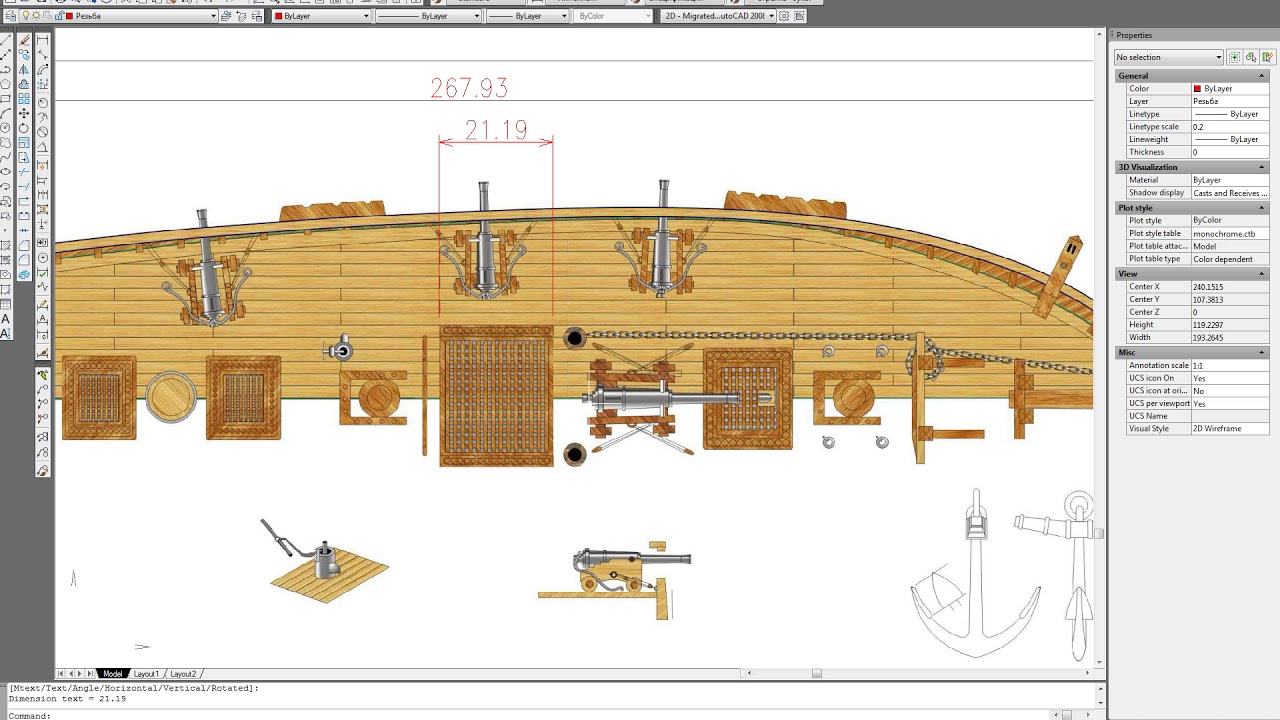The width and height of the screenshot is (1280, 720).
Task: Select the Rotate tool
Action: (x=24, y=128)
